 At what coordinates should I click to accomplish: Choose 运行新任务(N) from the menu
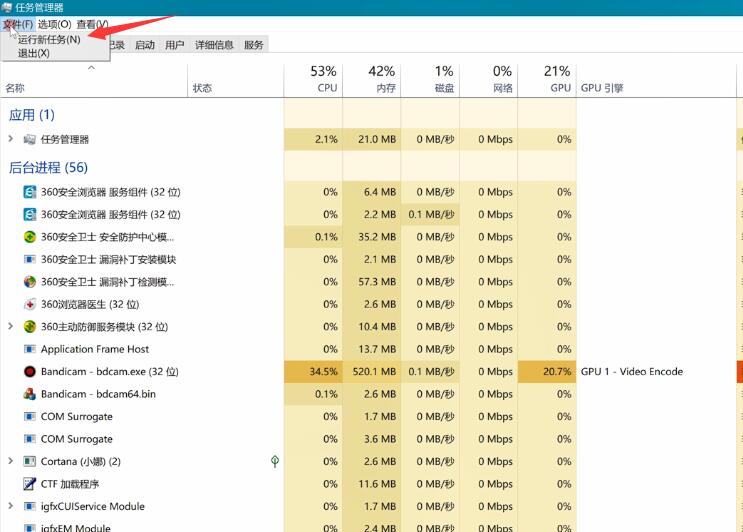49,39
